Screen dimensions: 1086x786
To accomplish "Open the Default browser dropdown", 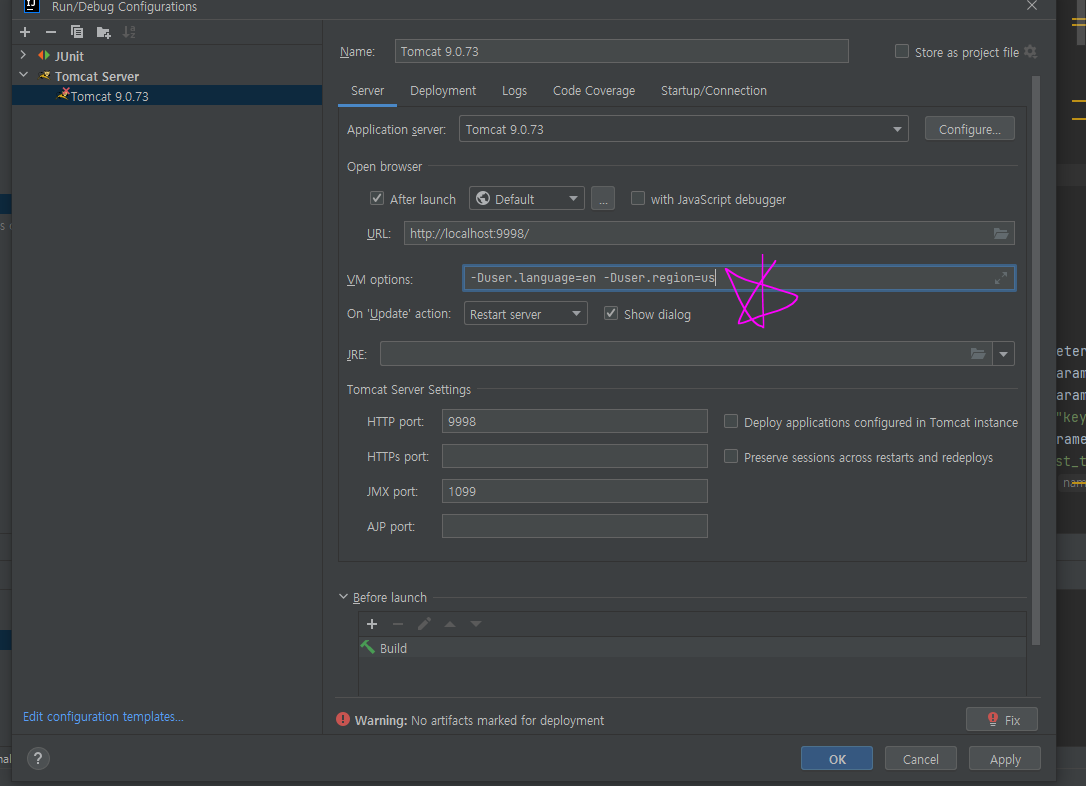I will [527, 199].
